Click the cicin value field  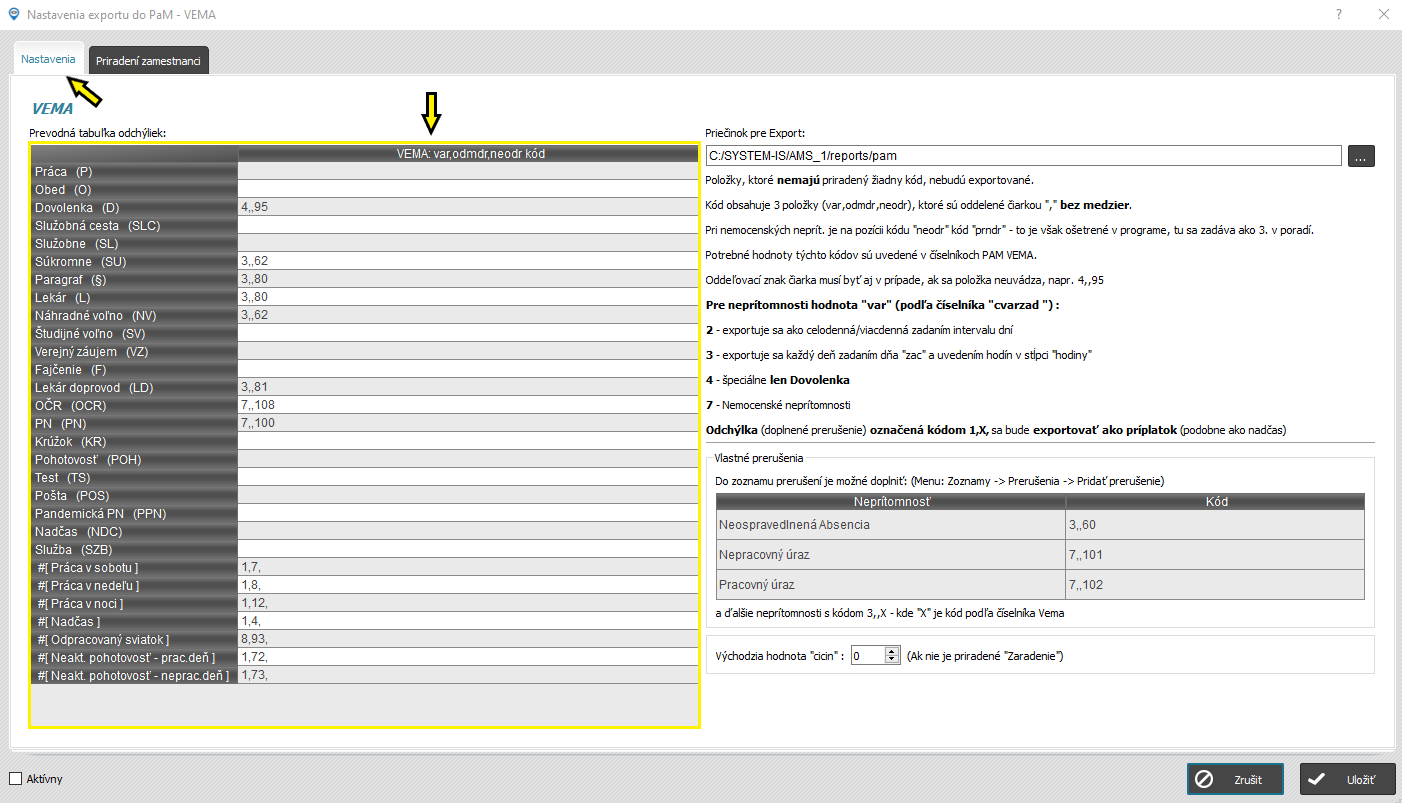tap(868, 655)
